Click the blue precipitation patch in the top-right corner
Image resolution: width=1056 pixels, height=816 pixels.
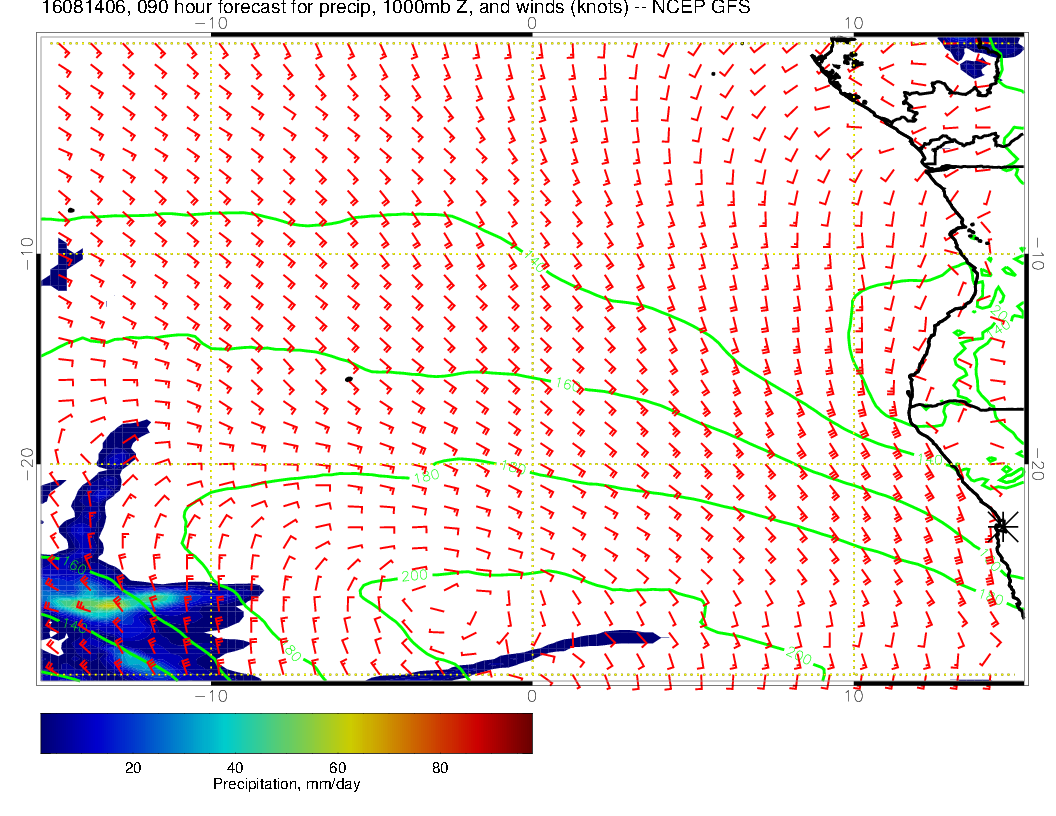pyautogui.click(x=980, y=57)
